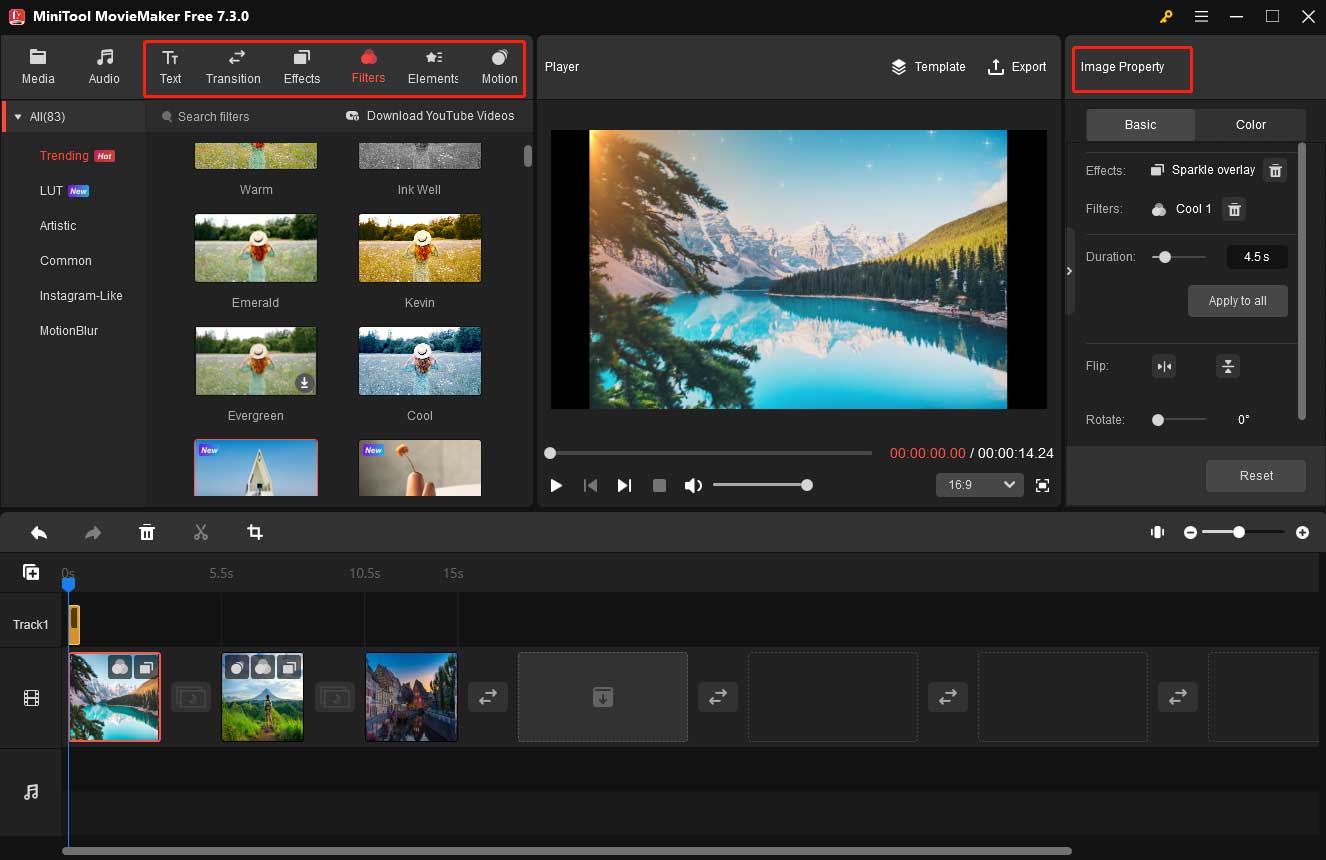Open Download YouTube Videos link

click(430, 116)
